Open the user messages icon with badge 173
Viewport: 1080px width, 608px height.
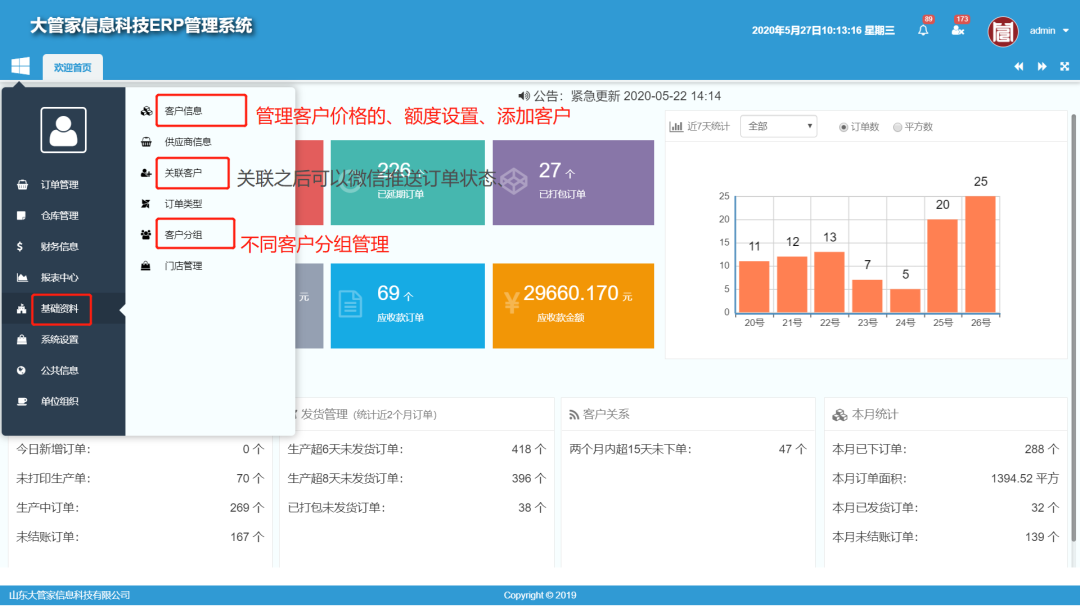pyautogui.click(x=958, y=31)
